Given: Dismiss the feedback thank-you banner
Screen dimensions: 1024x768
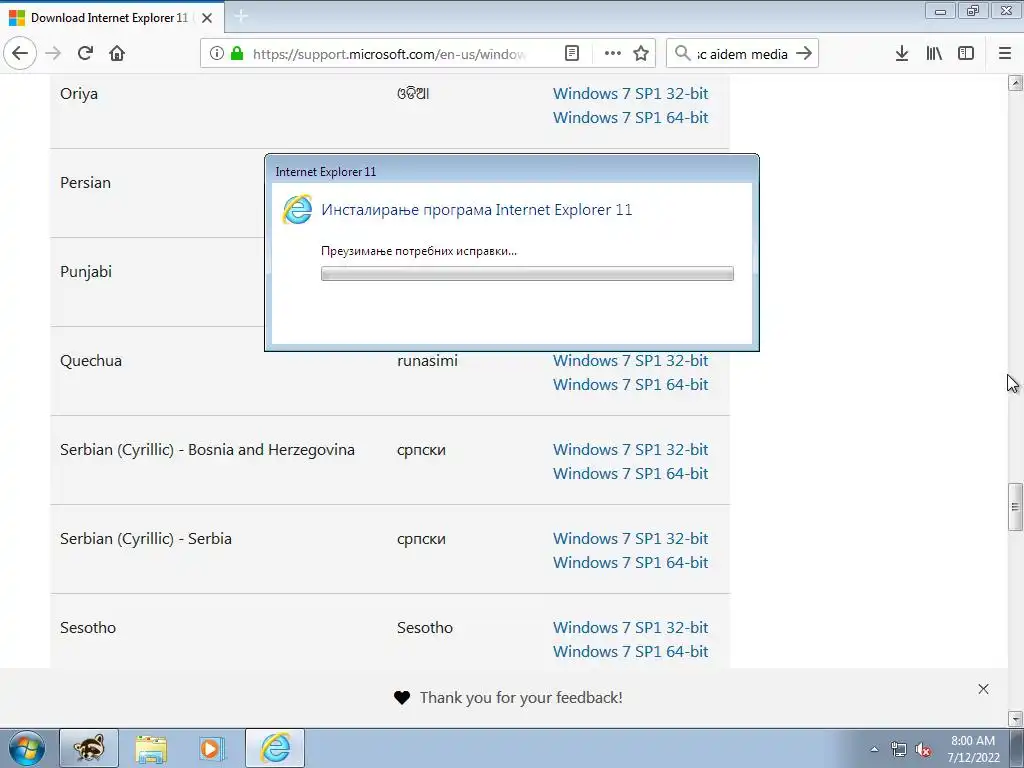Looking at the screenshot, I should [984, 689].
